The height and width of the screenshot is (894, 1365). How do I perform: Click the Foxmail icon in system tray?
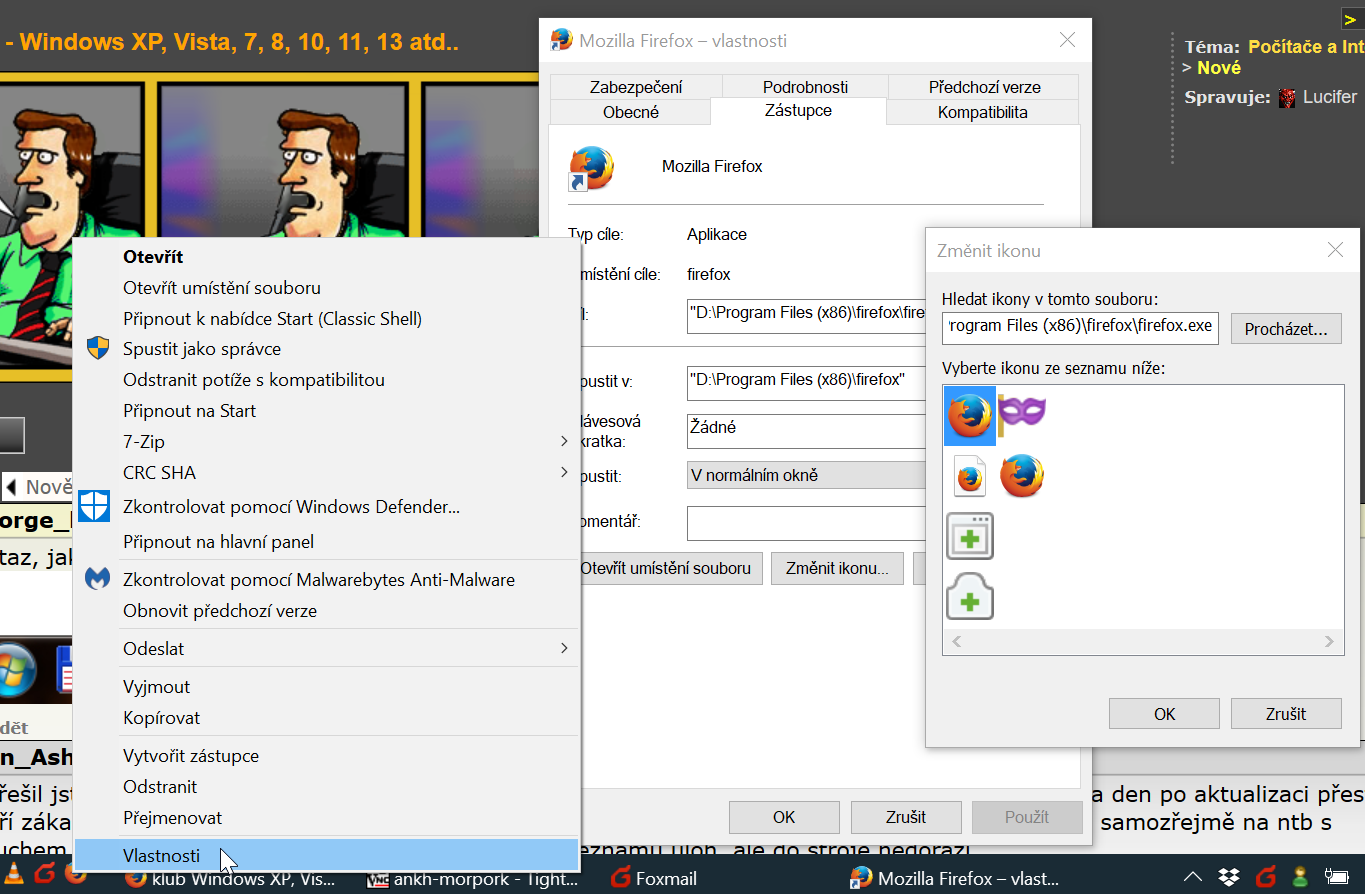(1265, 878)
